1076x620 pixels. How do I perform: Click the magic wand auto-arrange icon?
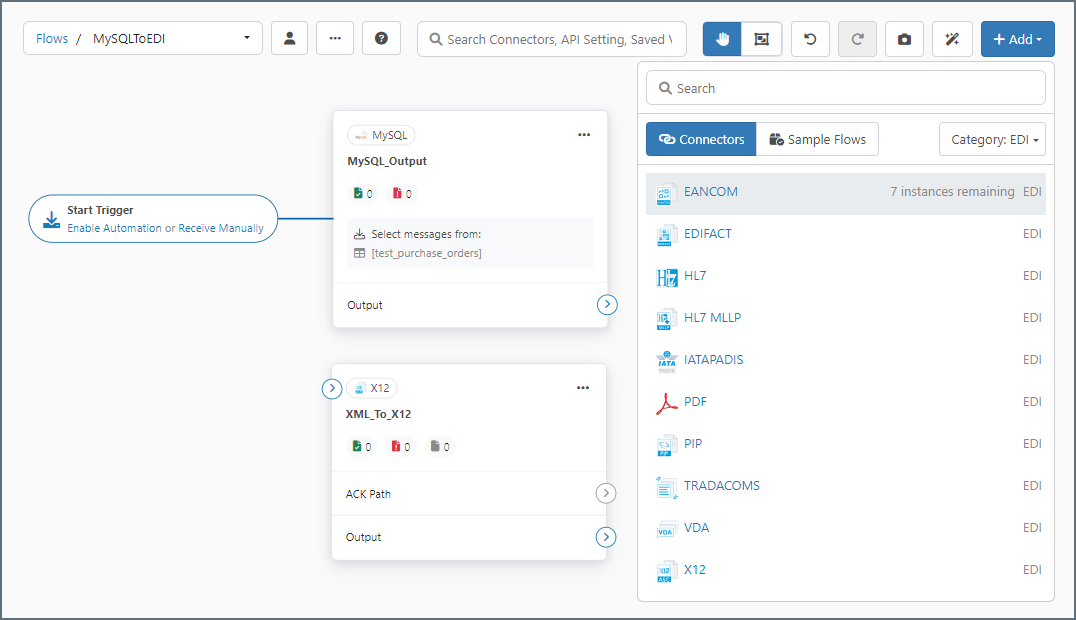click(x=951, y=39)
